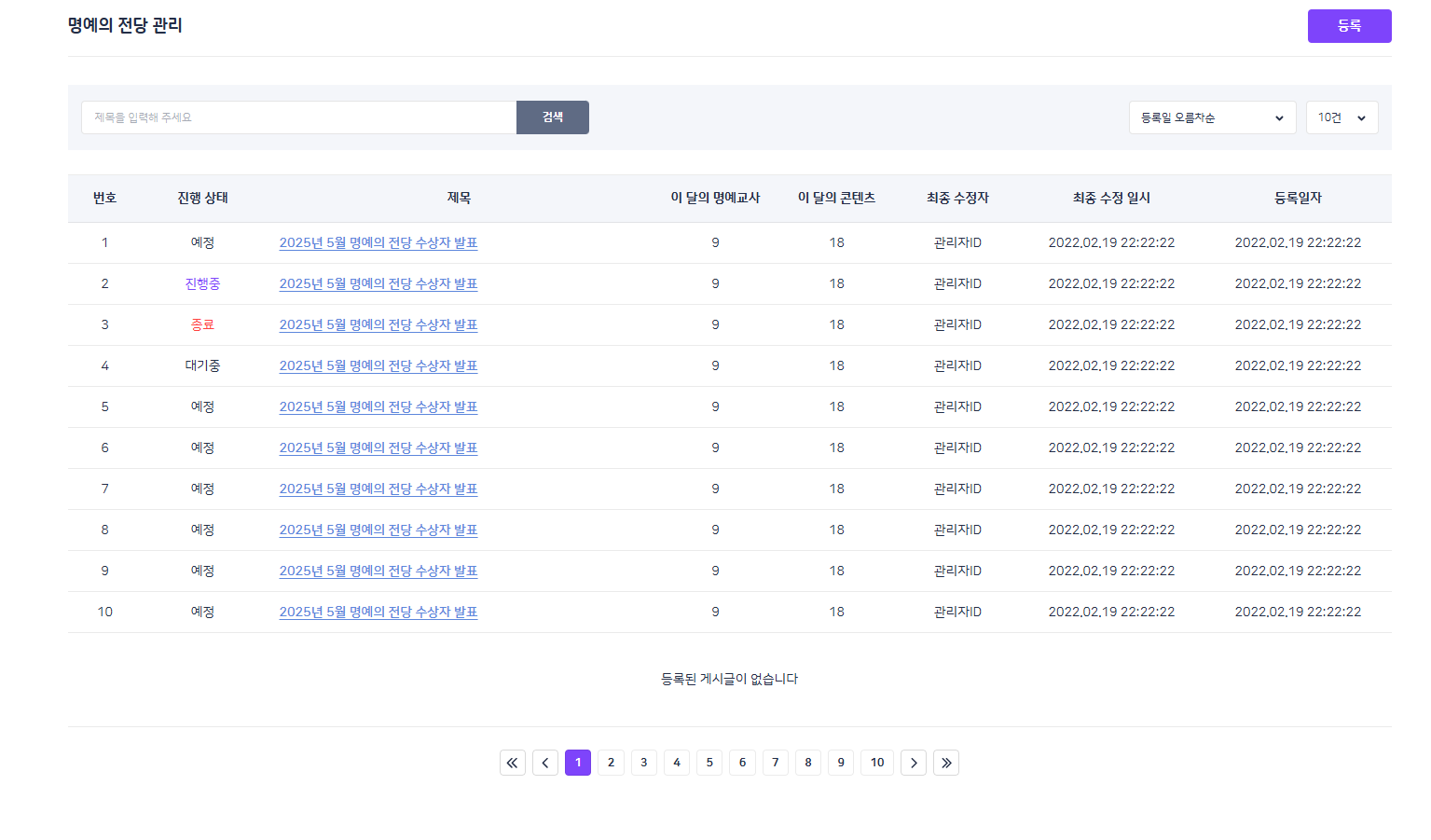The width and height of the screenshot is (1431, 840).
Task: Open the title link in row 1
Action: (x=378, y=242)
